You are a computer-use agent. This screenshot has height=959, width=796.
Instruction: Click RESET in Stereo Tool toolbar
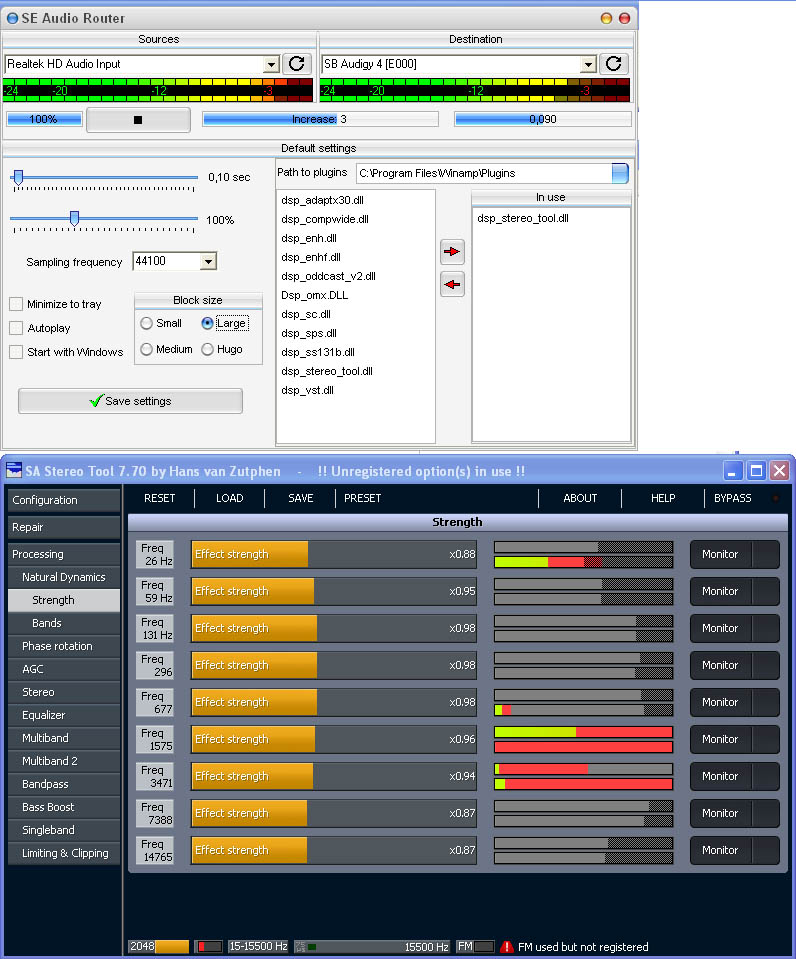point(160,498)
